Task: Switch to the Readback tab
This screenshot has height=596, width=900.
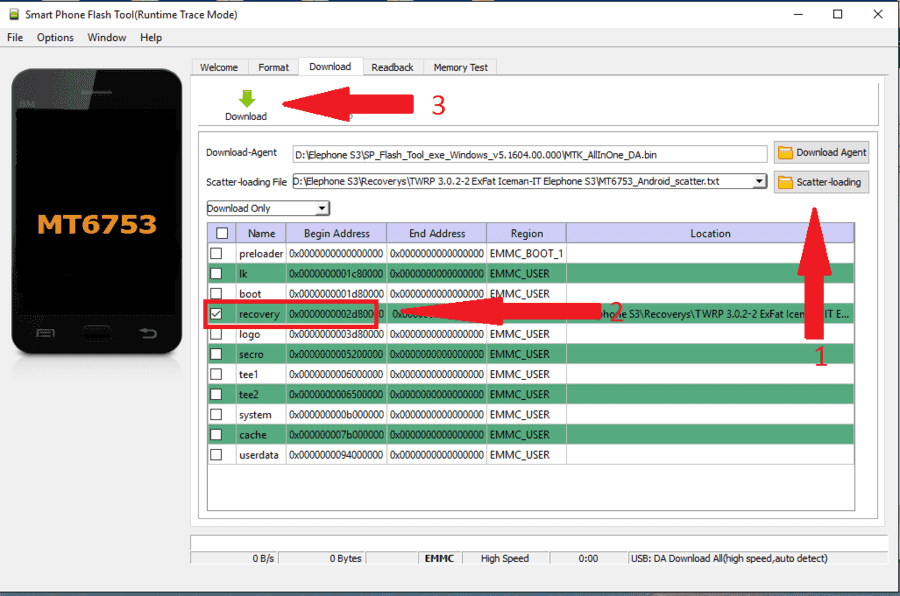Action: (x=392, y=67)
